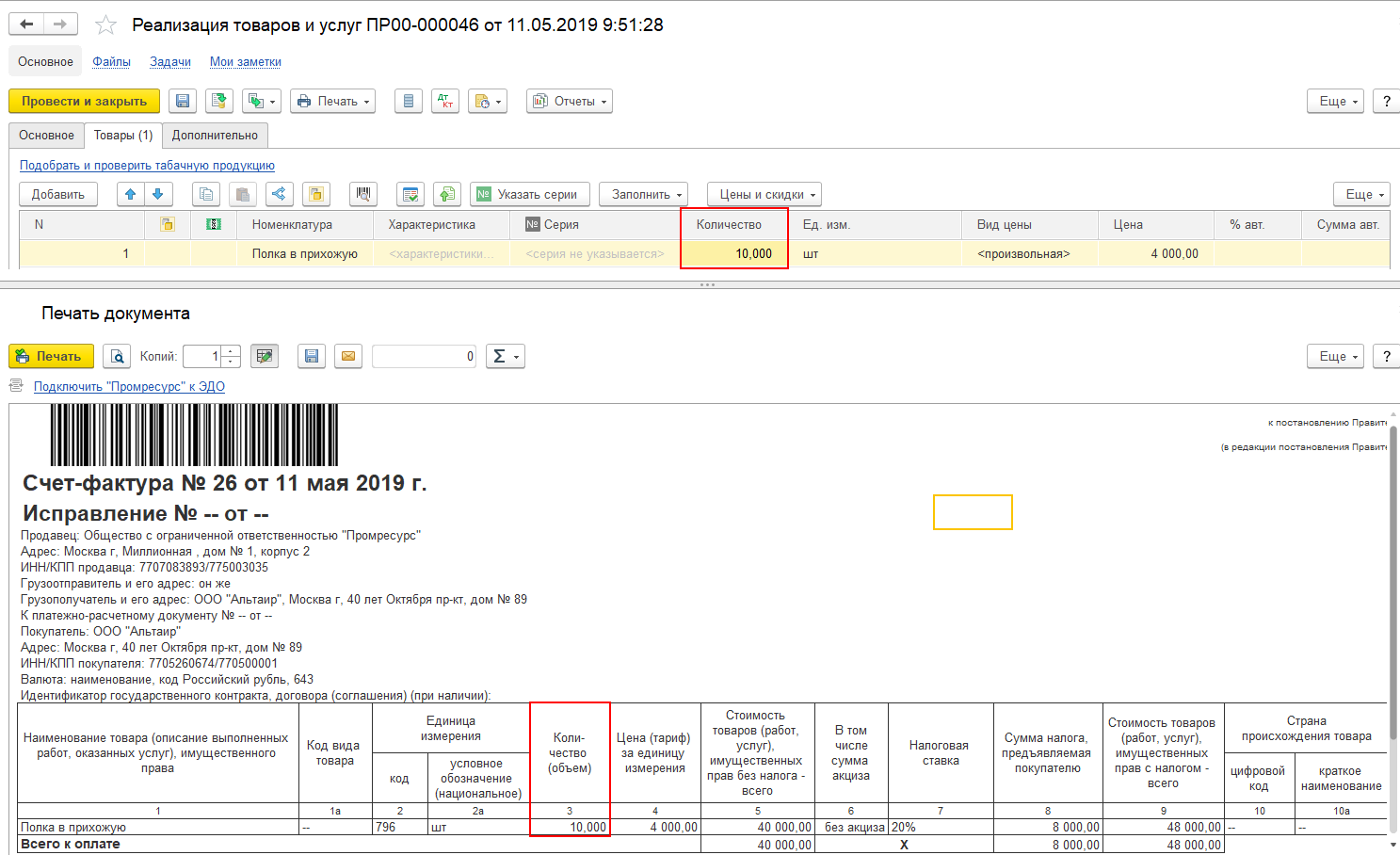
Task: Switch to the Товары (1) tab
Action: (123, 135)
